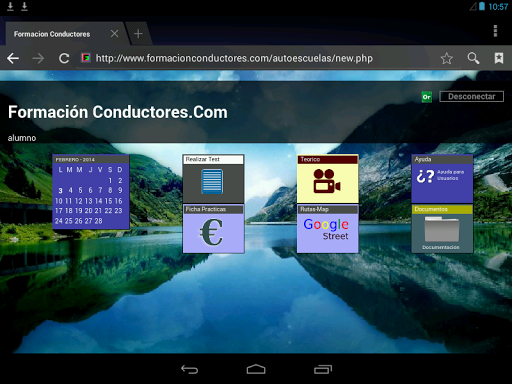Open the browser overflow menu
The image size is (512, 384).
point(495,31)
